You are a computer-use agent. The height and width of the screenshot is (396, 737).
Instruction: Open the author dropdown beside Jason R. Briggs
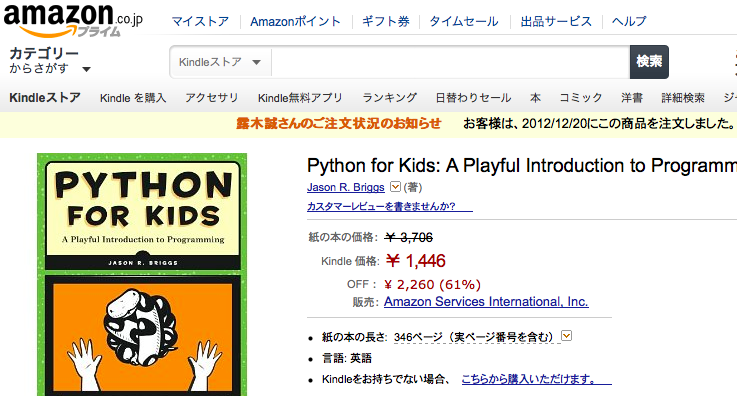[x=395, y=187]
